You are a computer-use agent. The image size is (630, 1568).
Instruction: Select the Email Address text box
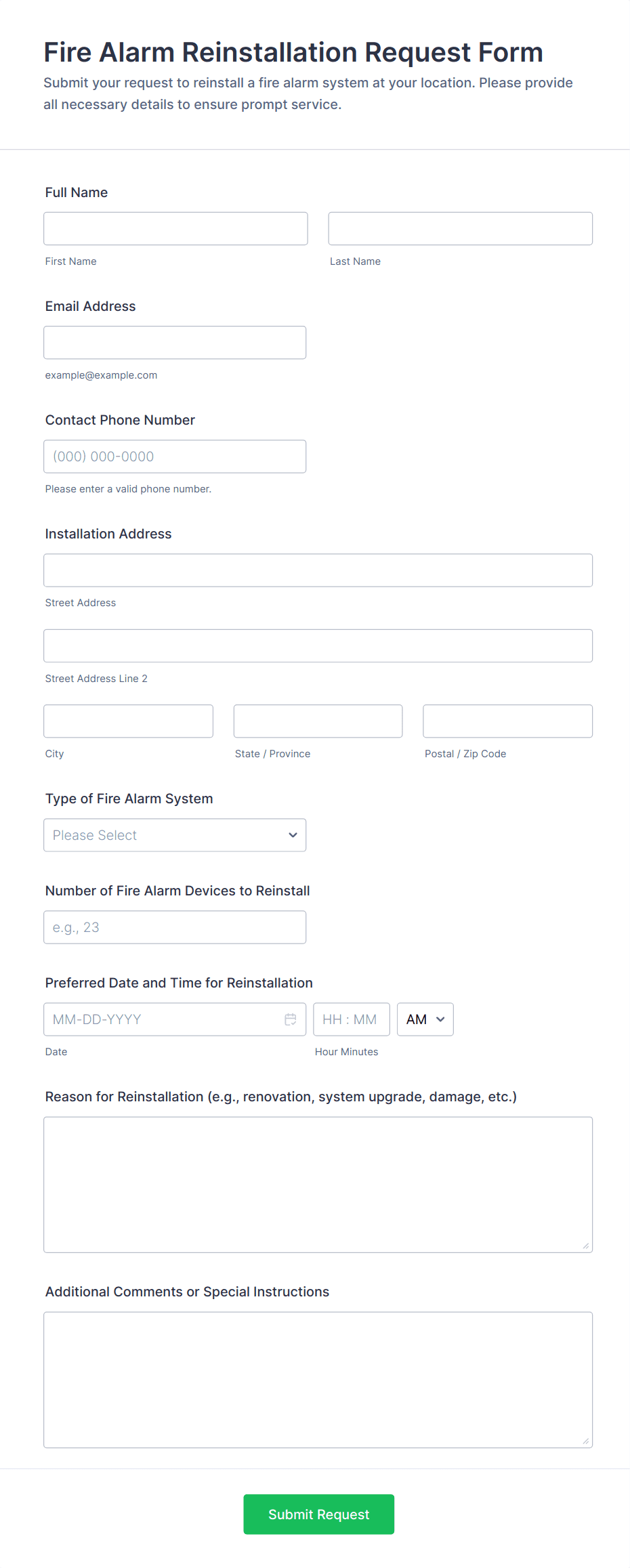(x=175, y=343)
